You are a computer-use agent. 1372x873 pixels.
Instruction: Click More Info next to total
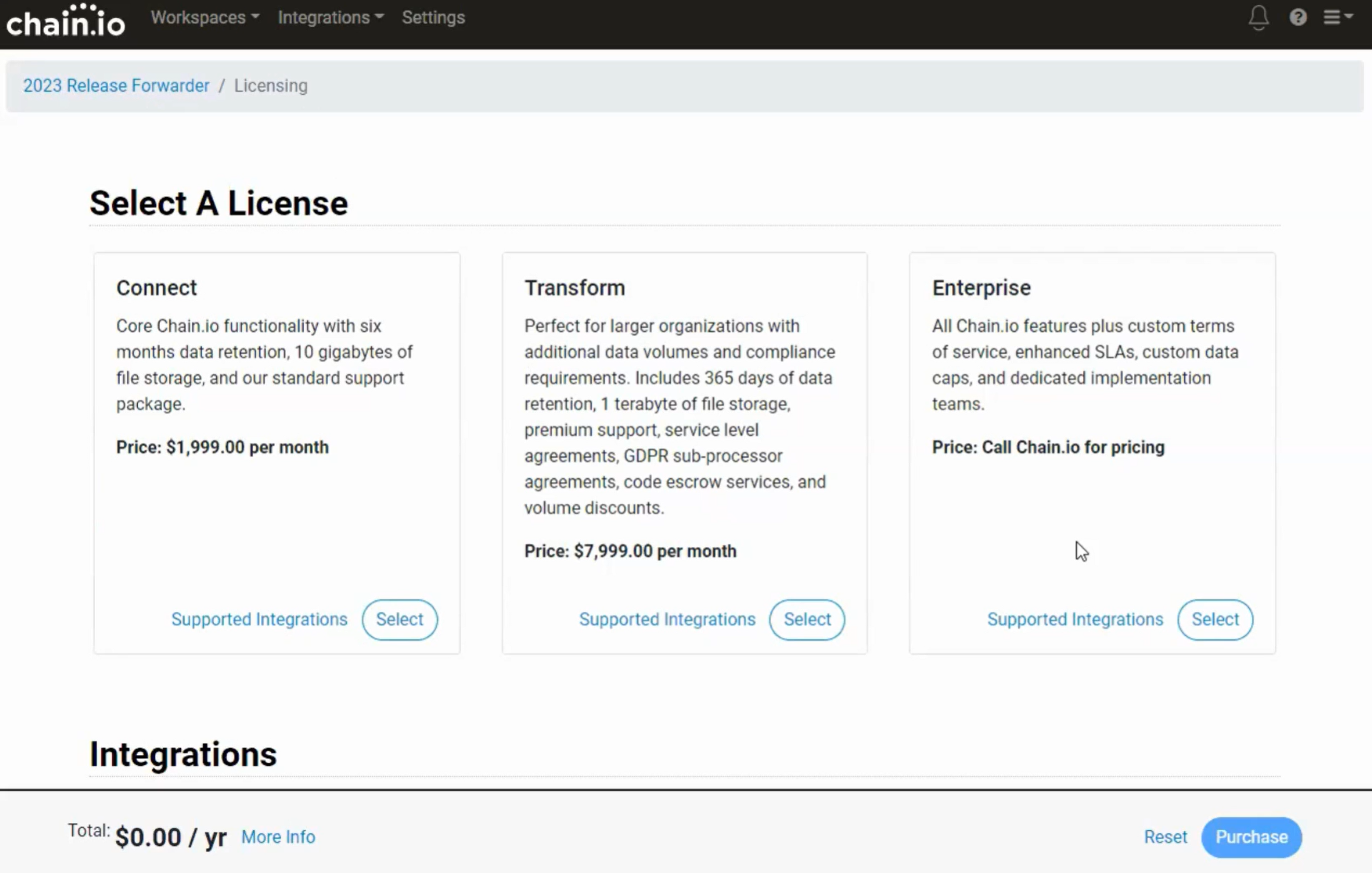coord(278,836)
